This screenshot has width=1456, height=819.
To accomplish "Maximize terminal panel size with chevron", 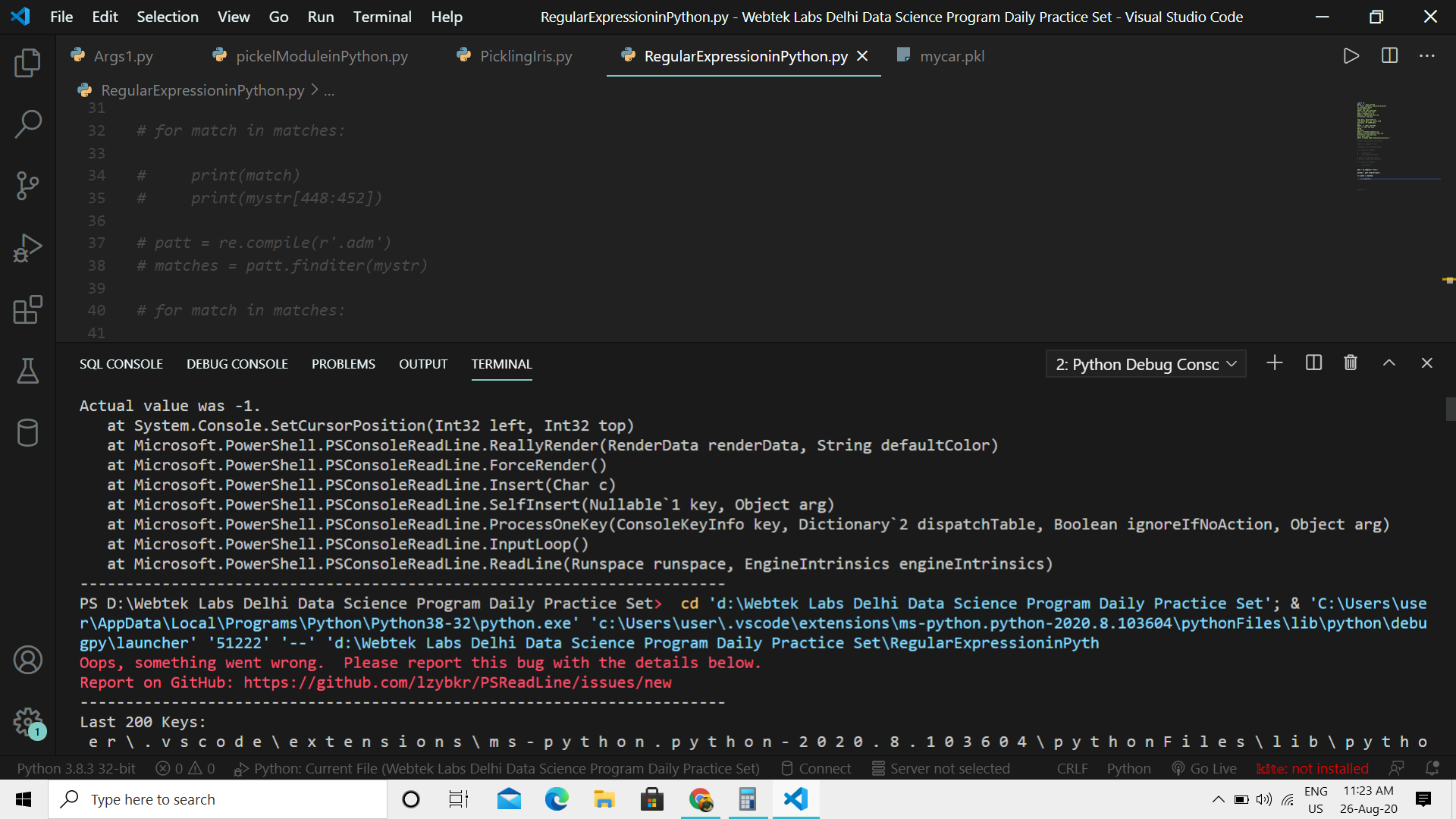I will coord(1389,363).
